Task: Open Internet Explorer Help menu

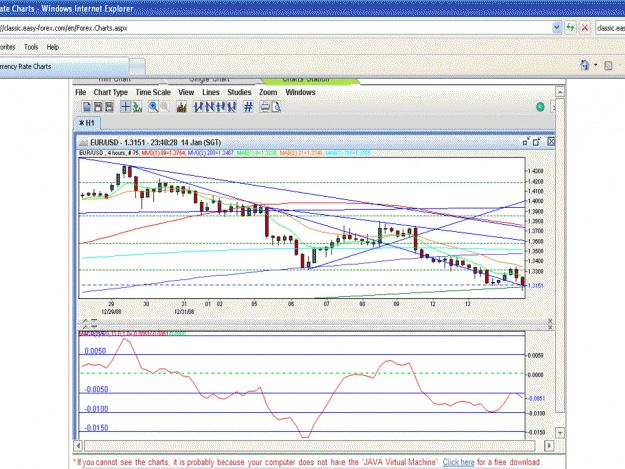Action: click(53, 47)
